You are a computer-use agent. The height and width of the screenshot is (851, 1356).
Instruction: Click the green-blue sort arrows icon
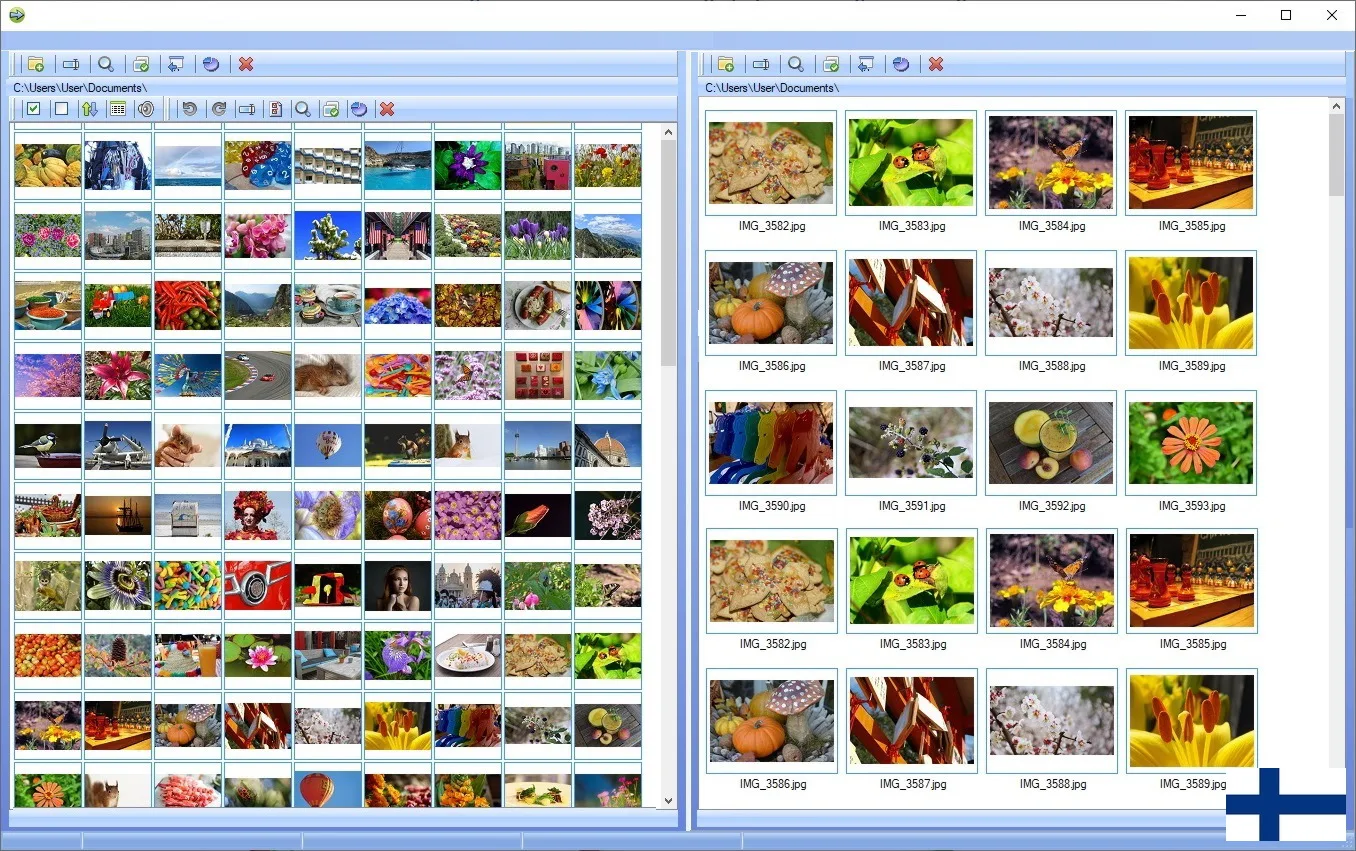pos(89,109)
